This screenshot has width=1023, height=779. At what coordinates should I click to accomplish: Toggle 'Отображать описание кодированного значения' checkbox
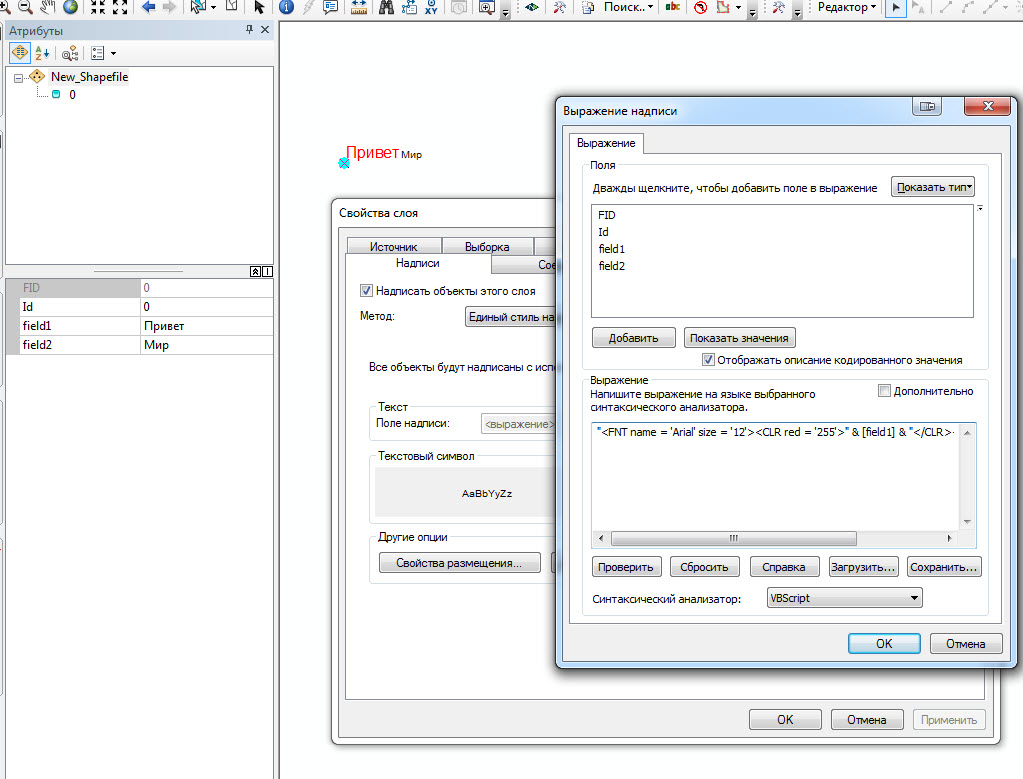(708, 359)
